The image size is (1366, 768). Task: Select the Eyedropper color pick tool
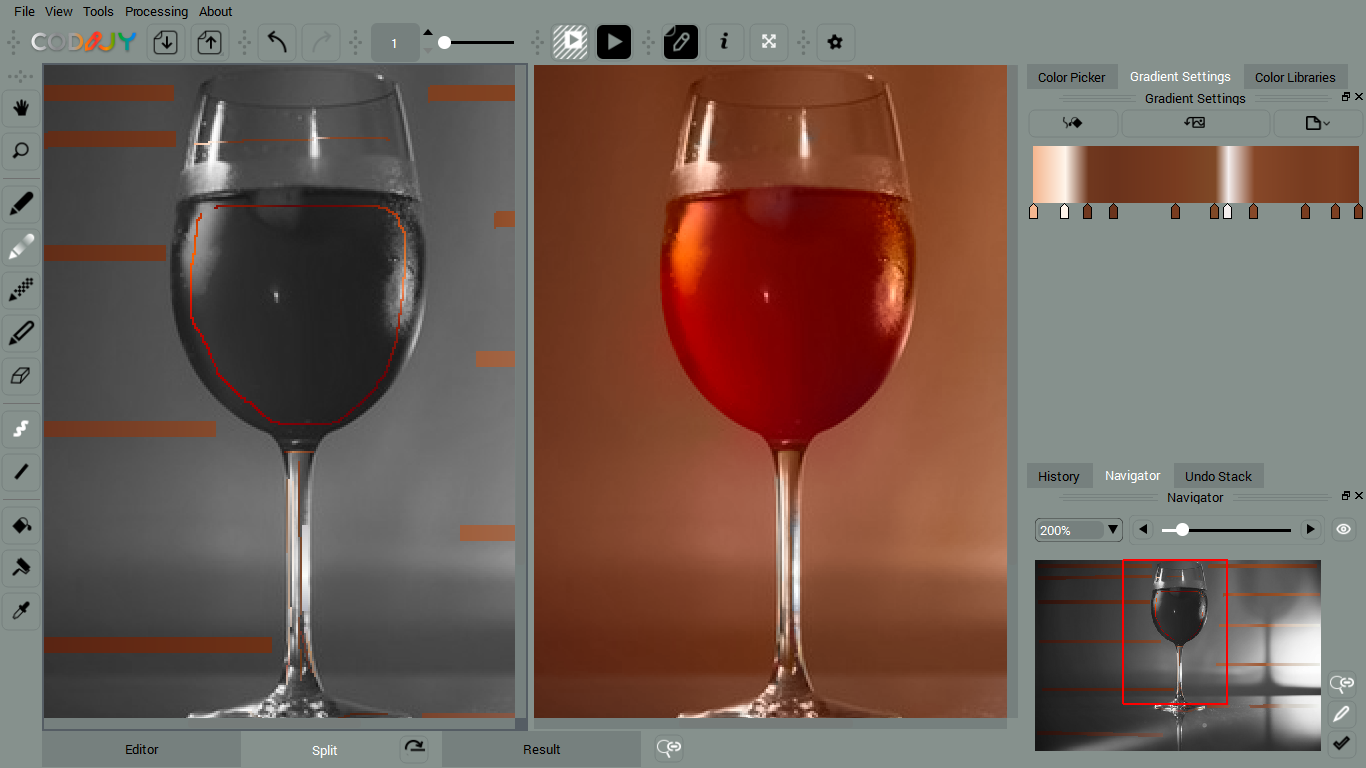(x=21, y=610)
